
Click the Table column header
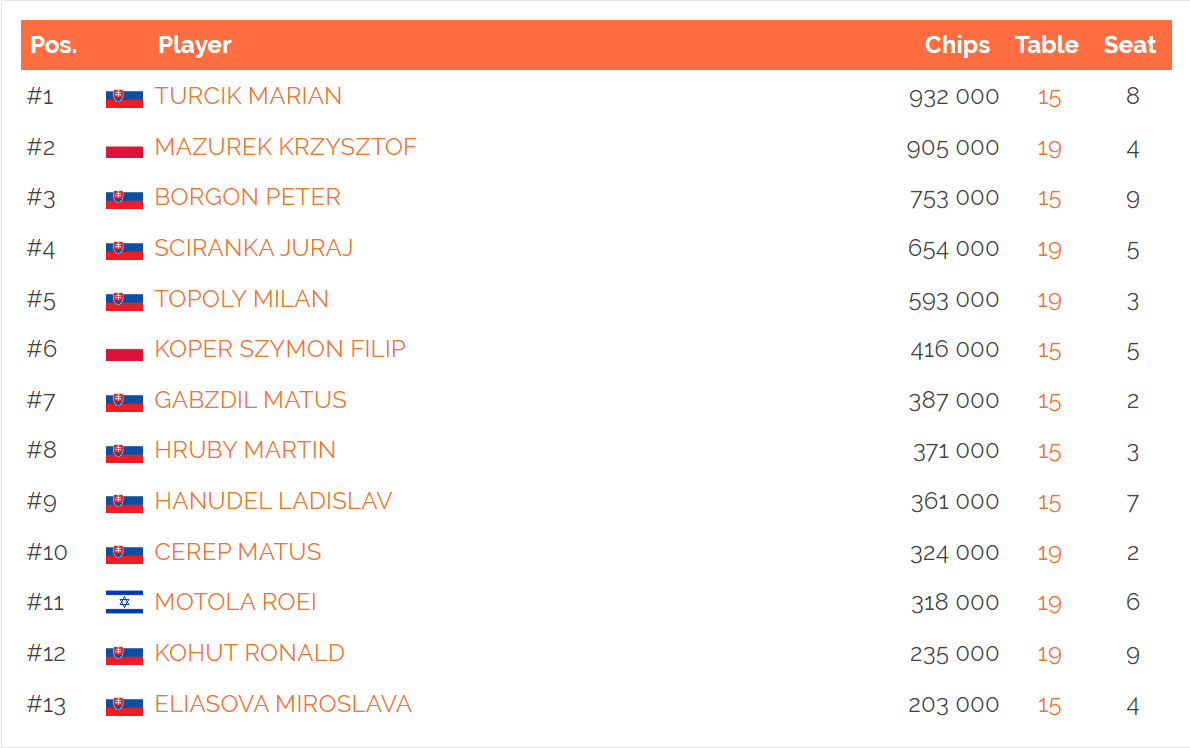[x=1047, y=45]
